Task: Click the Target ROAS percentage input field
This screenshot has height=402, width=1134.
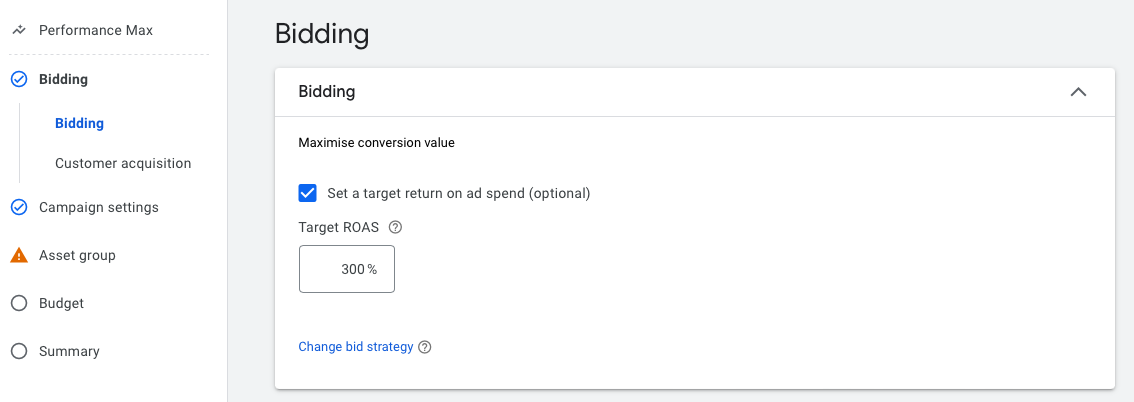Action: 346,269
